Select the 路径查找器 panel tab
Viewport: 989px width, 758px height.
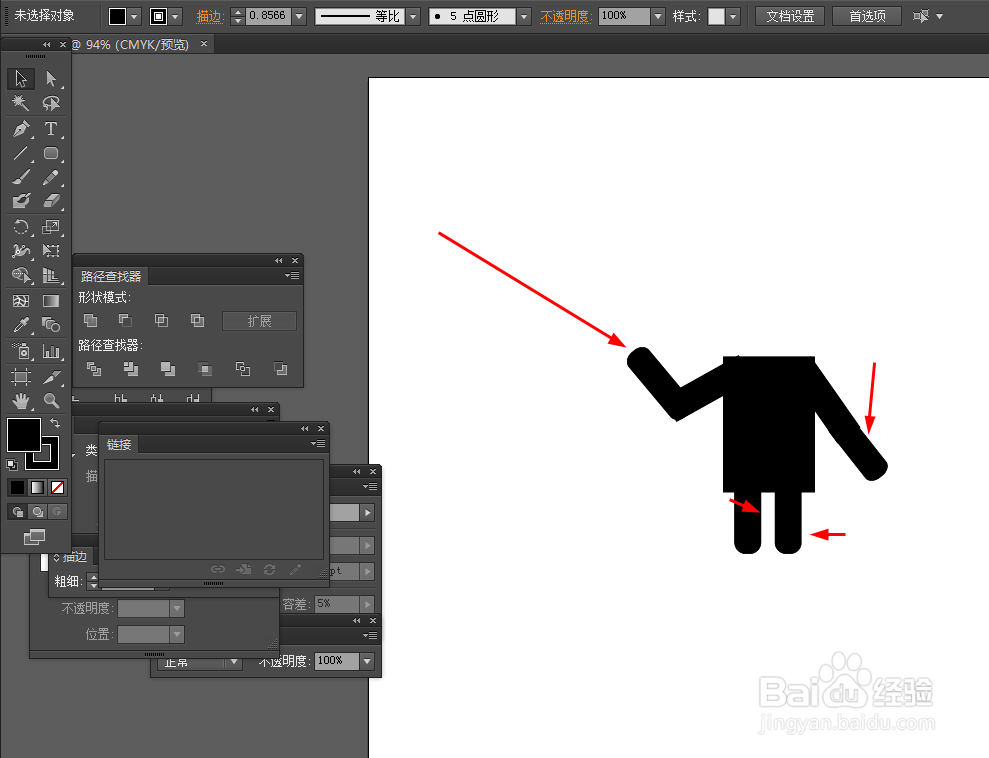point(111,276)
